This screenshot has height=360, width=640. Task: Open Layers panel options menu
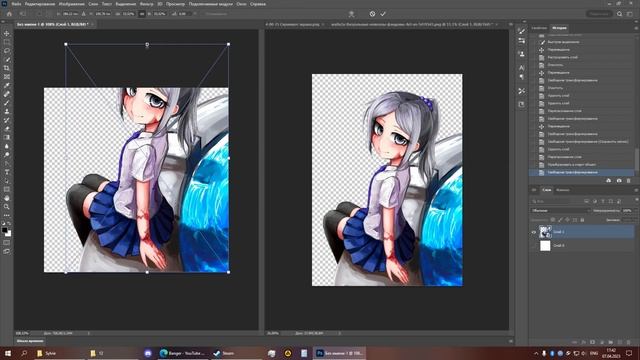point(636,190)
